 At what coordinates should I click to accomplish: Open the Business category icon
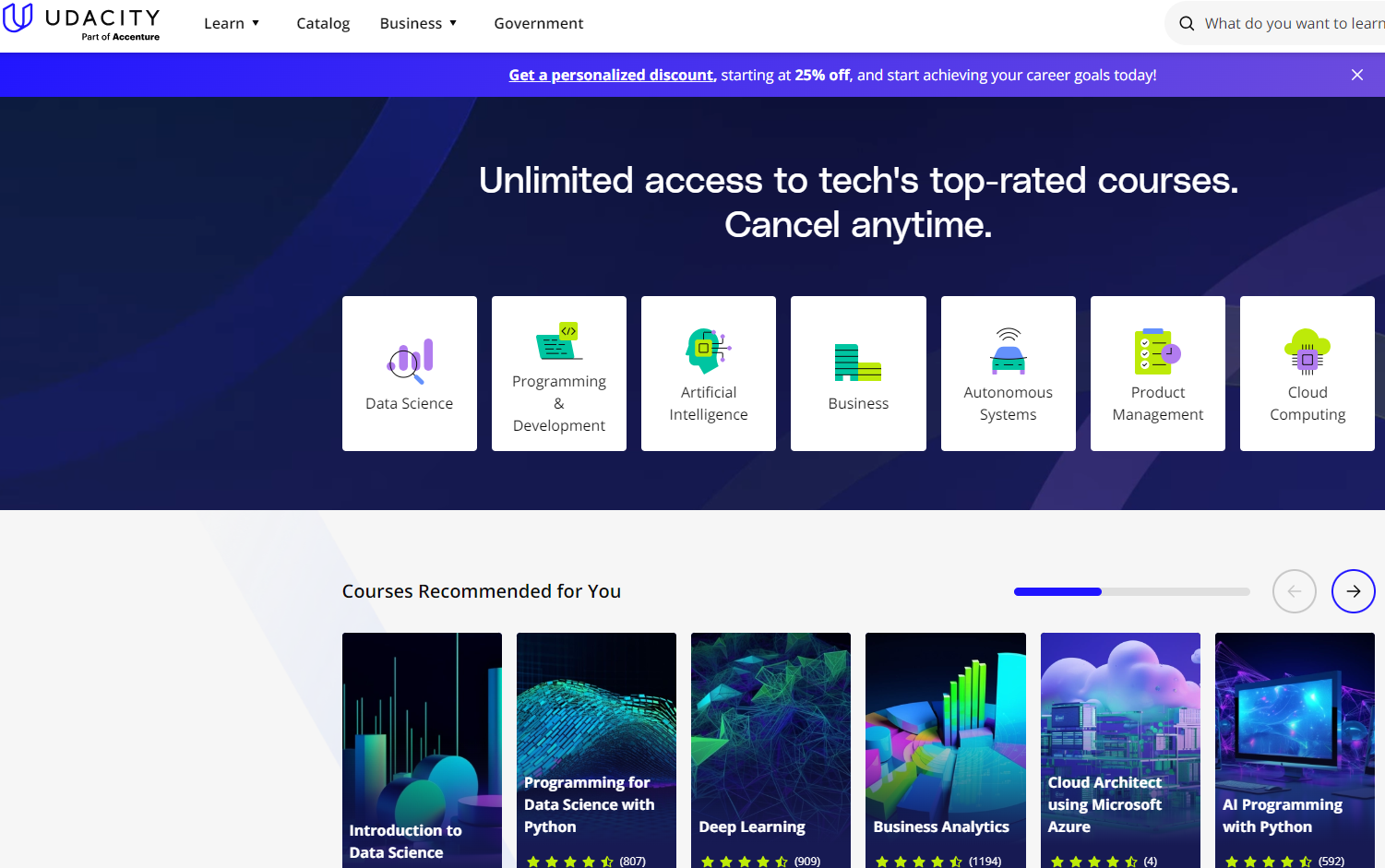858,362
